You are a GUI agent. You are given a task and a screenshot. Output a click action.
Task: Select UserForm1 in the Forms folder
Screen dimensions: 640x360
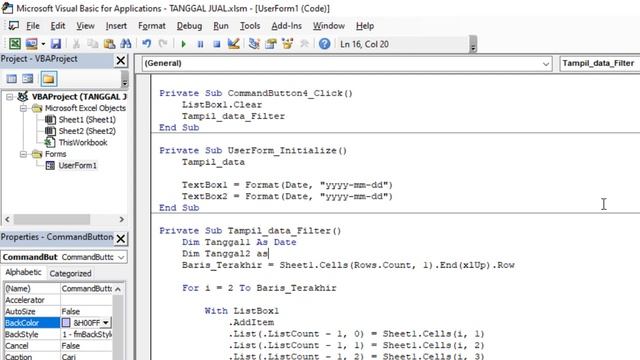point(78,165)
